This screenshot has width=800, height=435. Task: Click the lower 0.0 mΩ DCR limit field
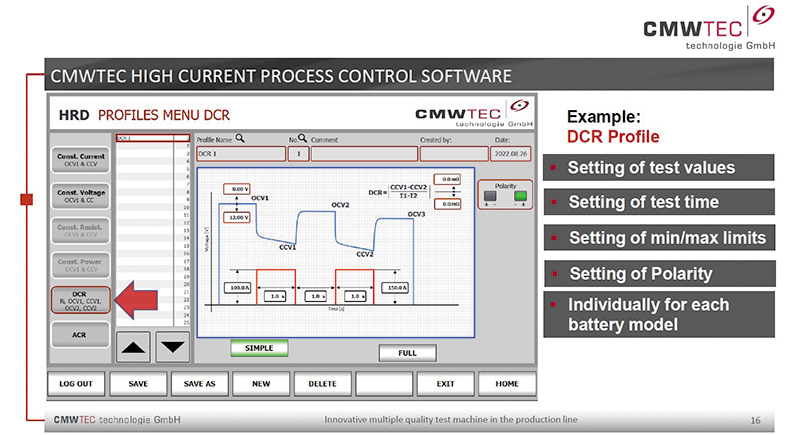(447, 204)
